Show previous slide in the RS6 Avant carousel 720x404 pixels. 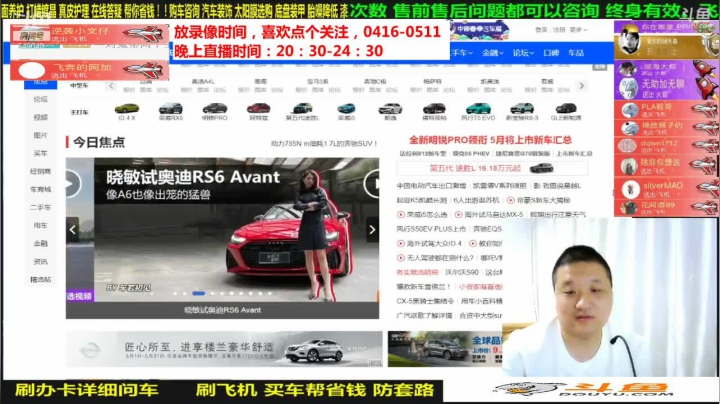(x=73, y=230)
